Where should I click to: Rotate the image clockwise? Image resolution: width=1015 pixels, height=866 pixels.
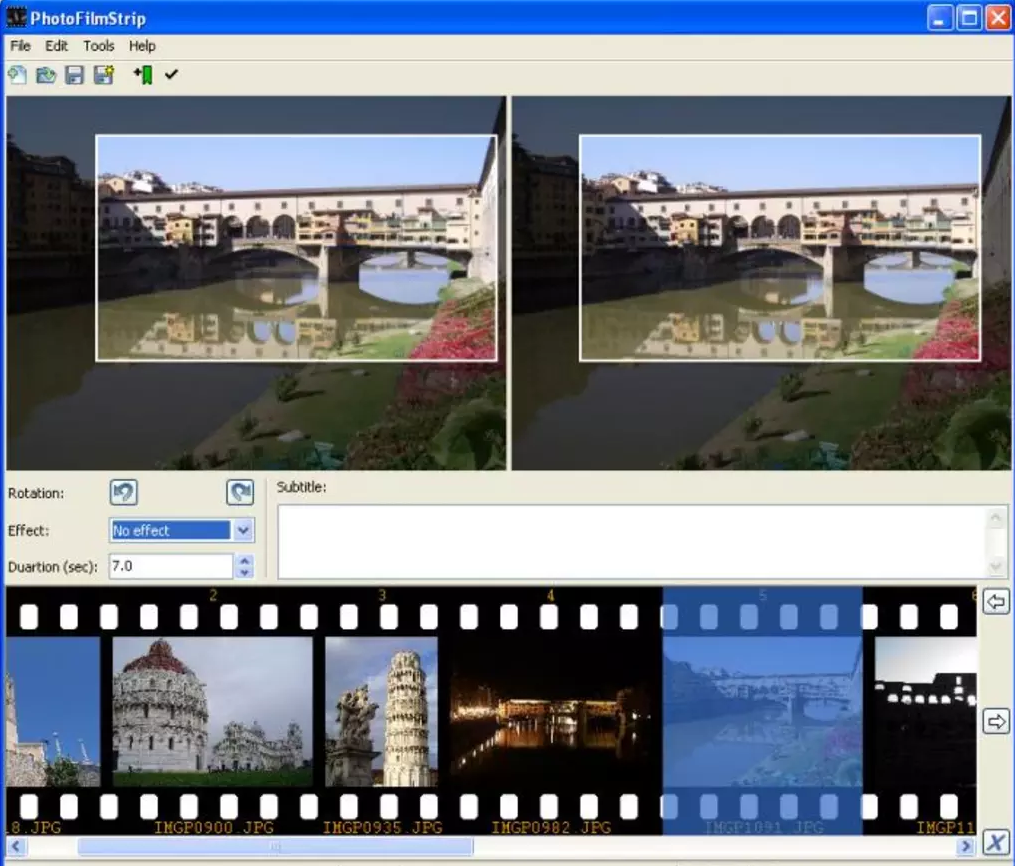240,492
